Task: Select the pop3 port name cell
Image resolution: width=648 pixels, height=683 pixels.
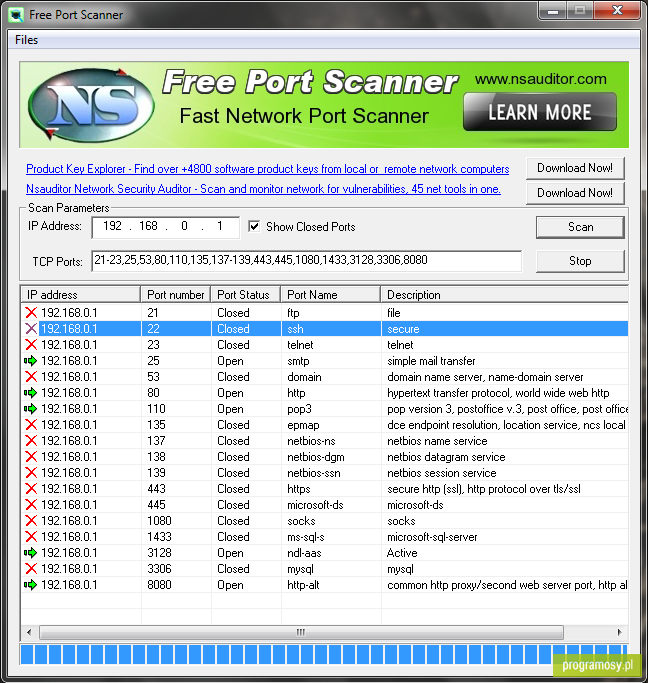Action: (x=299, y=409)
